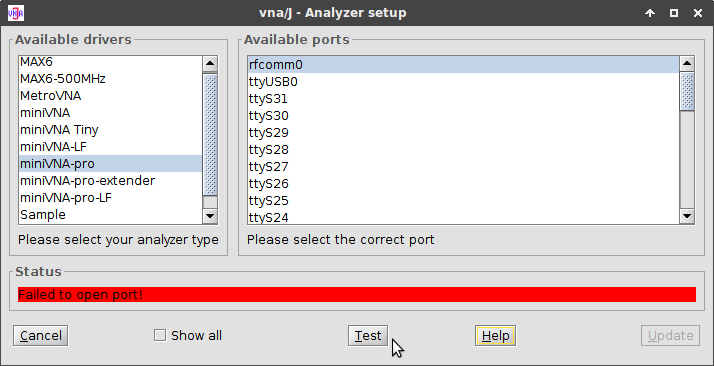Screen dimensions: 714x366
Task: Enable the Show all checkbox
Action: [160, 336]
